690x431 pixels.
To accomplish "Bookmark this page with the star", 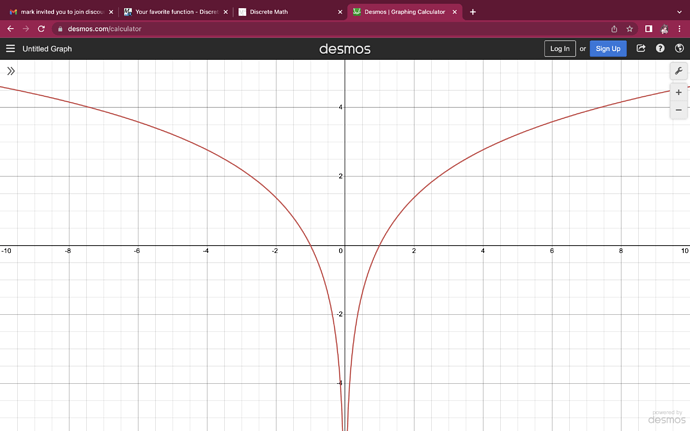I will tap(630, 29).
